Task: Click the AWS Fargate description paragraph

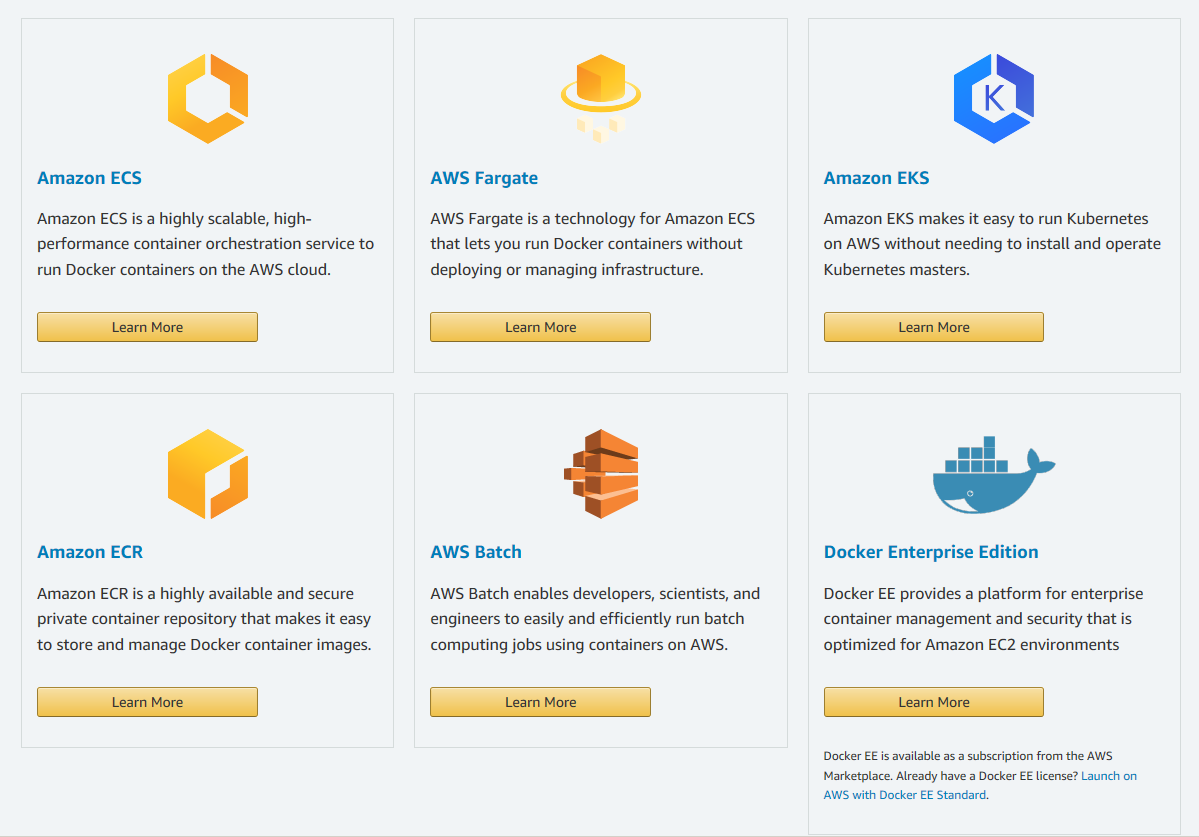Action: coord(593,244)
